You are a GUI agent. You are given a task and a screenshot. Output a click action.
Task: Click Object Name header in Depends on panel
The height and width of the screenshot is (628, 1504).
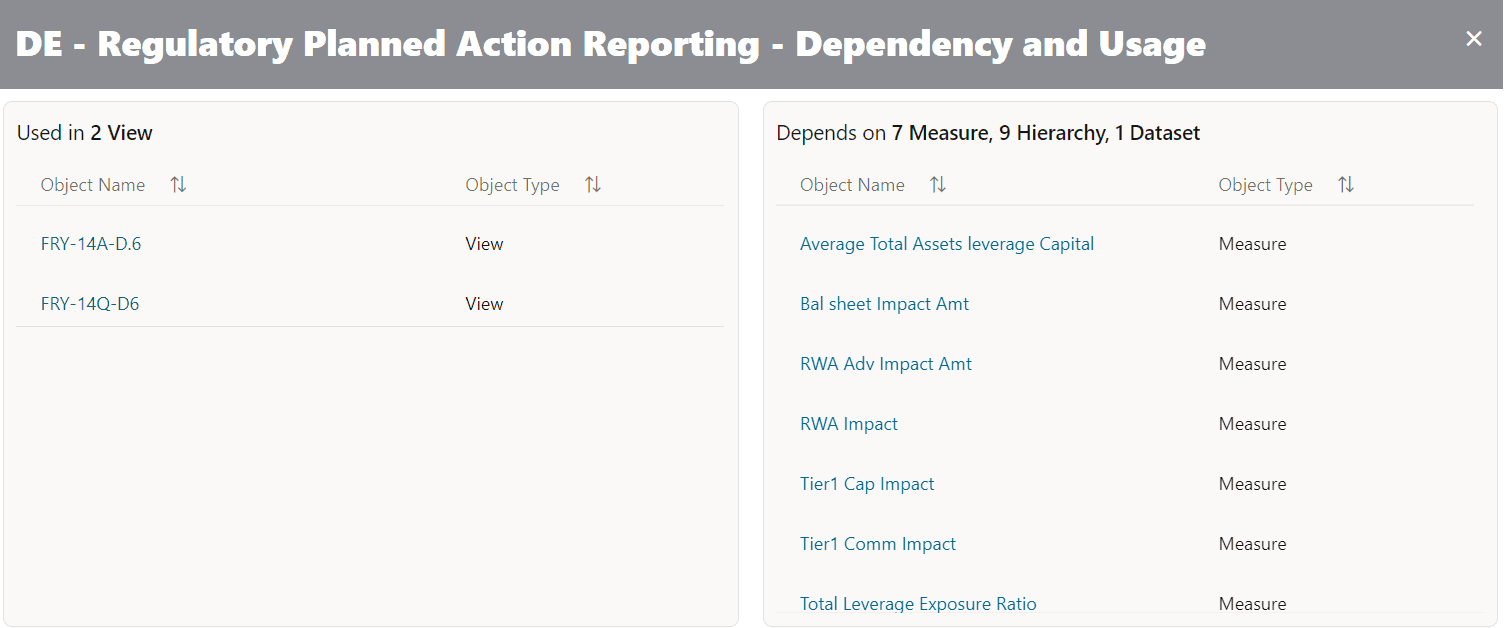(x=852, y=185)
